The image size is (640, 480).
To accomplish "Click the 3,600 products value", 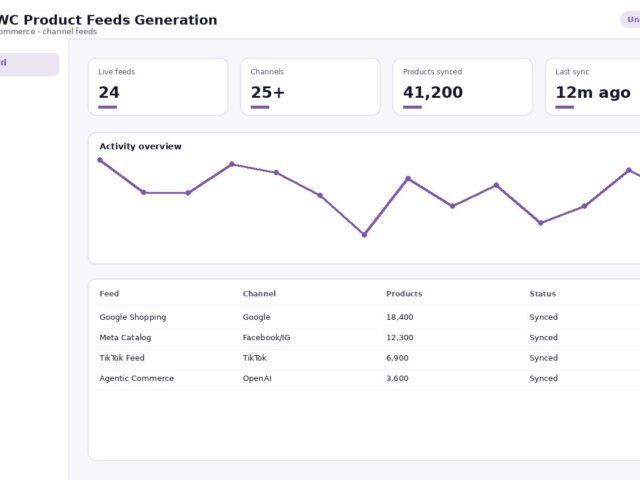I will coord(397,378).
